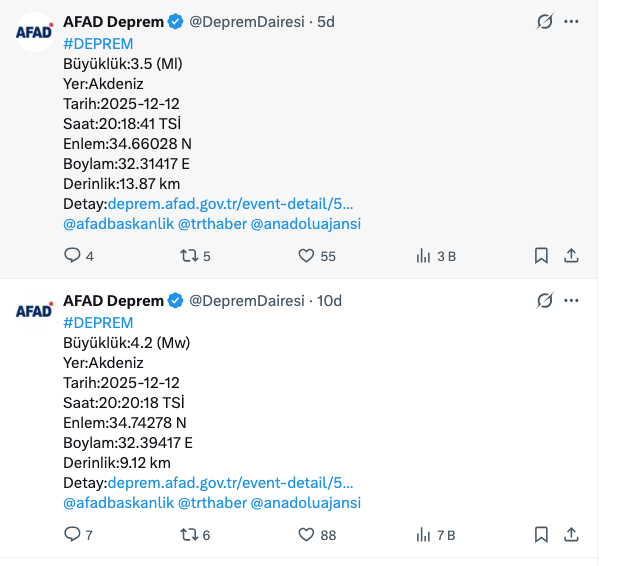Open more options menu on second tweet

click(x=571, y=301)
